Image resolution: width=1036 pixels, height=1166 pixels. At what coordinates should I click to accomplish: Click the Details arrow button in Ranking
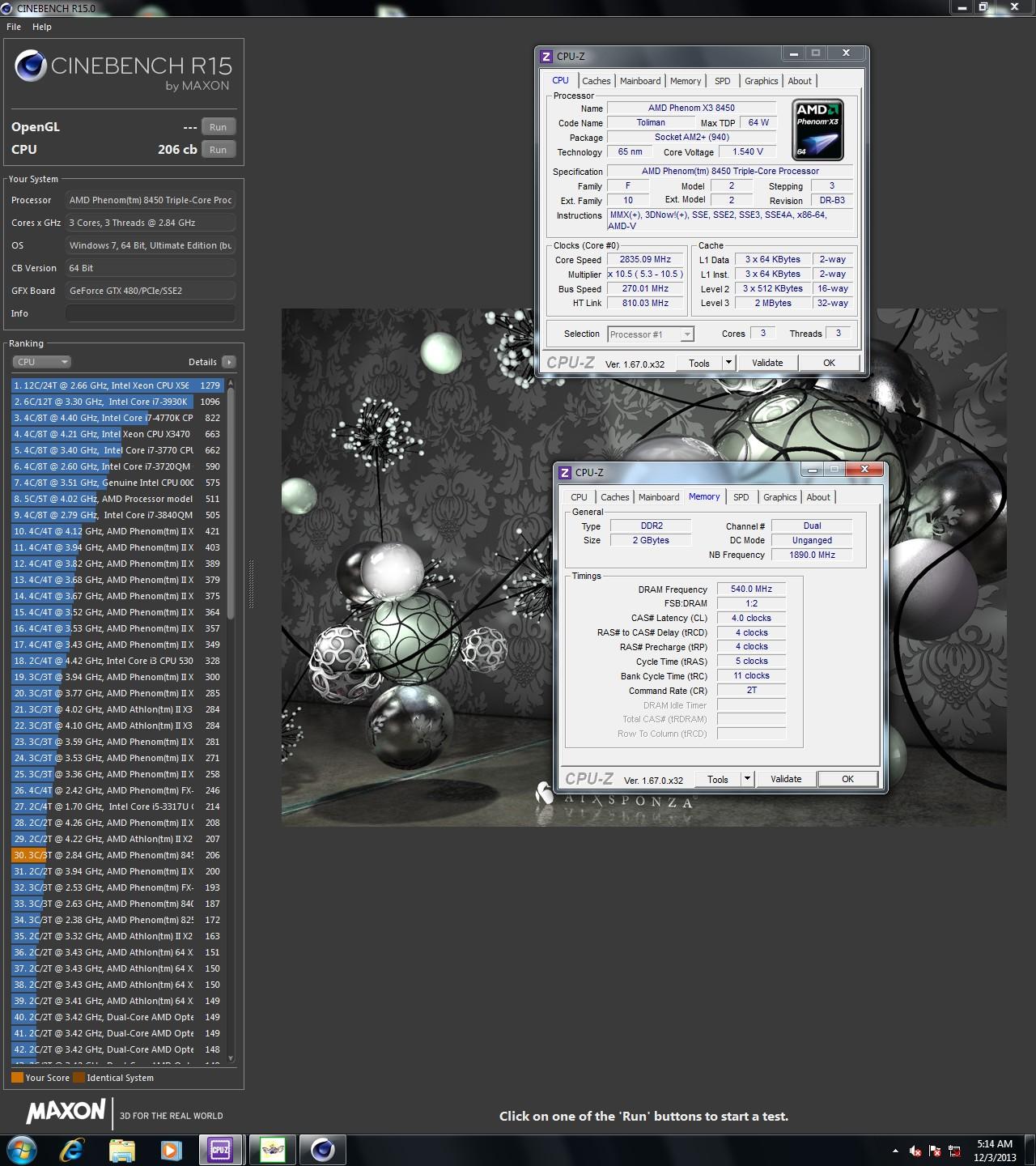tap(229, 362)
